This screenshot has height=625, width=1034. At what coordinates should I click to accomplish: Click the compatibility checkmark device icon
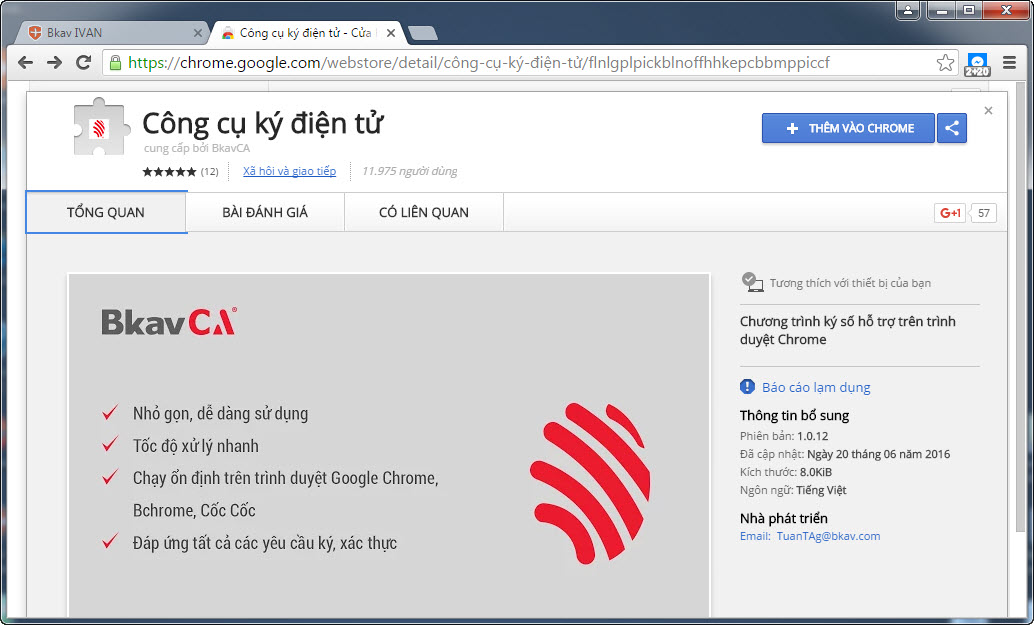pyautogui.click(x=751, y=282)
